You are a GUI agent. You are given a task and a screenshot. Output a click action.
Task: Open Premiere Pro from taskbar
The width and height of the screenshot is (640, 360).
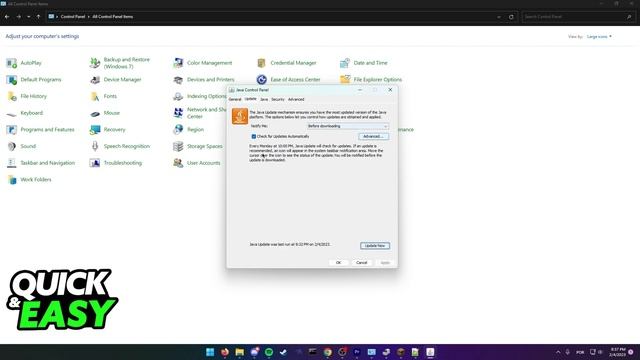coord(357,352)
